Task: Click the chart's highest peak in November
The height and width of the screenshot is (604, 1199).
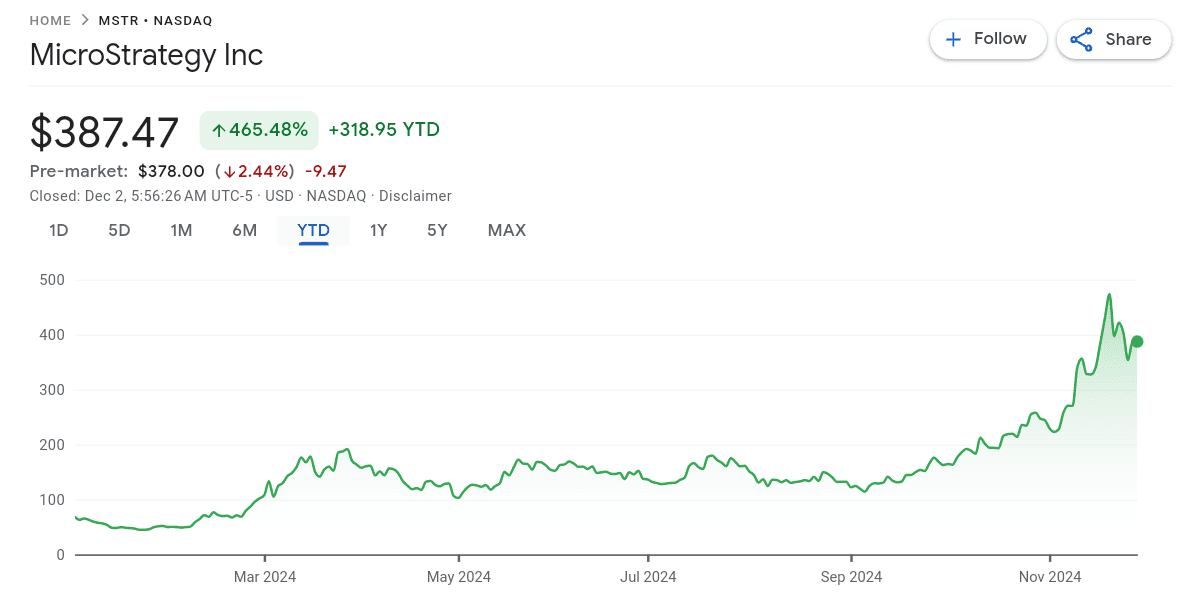Action: click(1109, 295)
